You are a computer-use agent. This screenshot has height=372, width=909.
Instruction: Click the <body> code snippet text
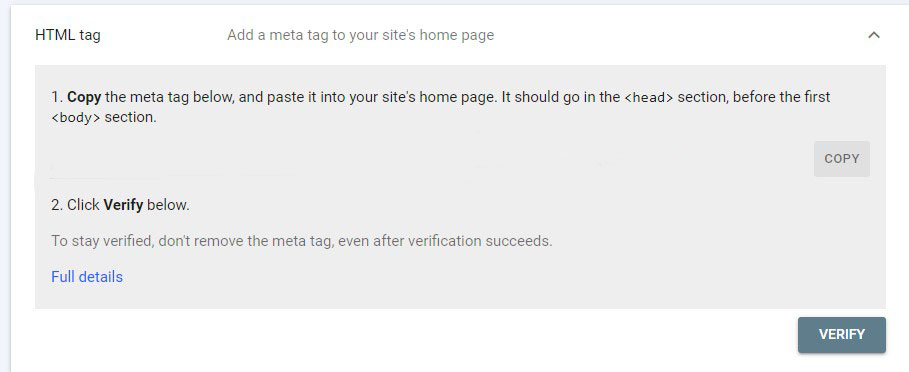coord(76,118)
